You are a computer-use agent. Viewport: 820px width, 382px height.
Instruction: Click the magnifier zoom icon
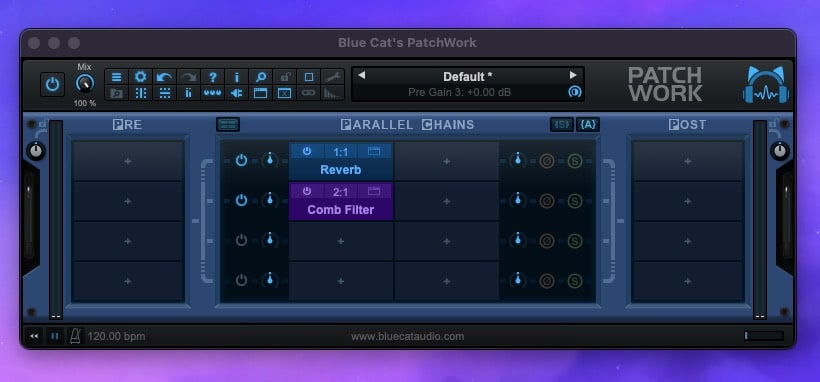point(260,77)
